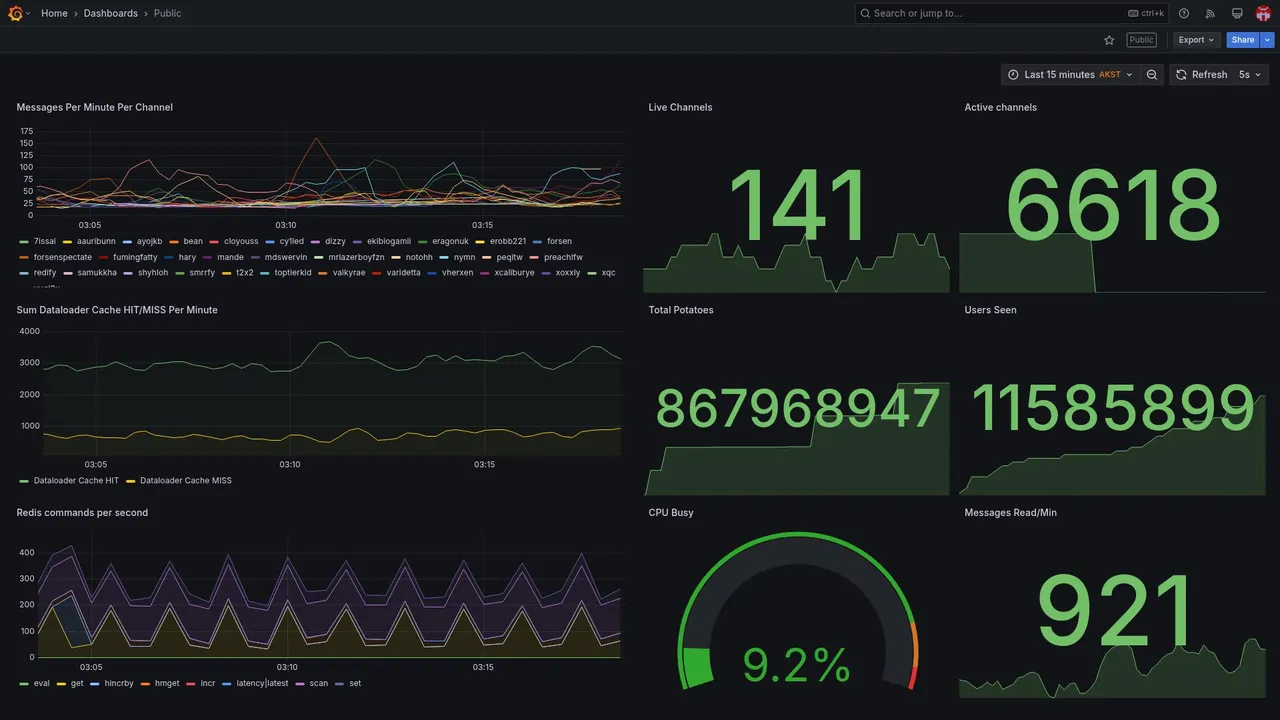1280x720 pixels.
Task: Open the Grafana logo menu
Action: [15, 13]
